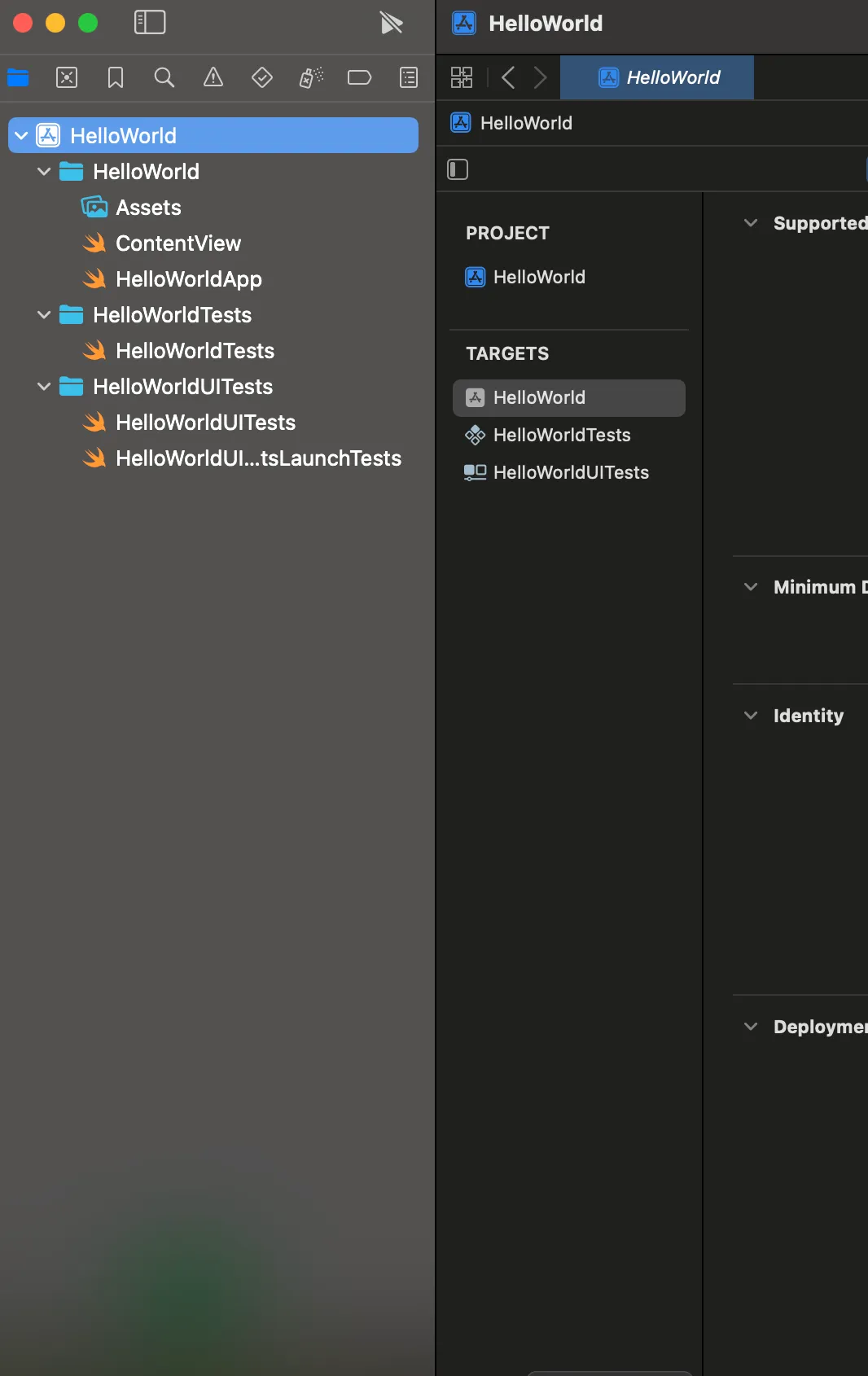Click the green zoom window button
Image resolution: width=868 pixels, height=1376 pixels.
88,23
